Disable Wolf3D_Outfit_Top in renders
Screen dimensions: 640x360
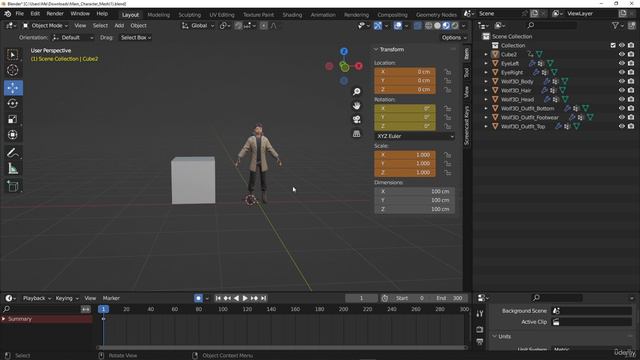coord(631,126)
